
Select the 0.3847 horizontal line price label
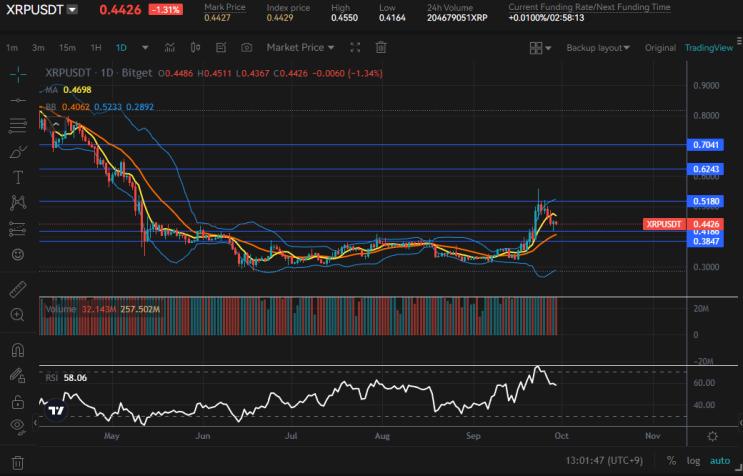705,242
